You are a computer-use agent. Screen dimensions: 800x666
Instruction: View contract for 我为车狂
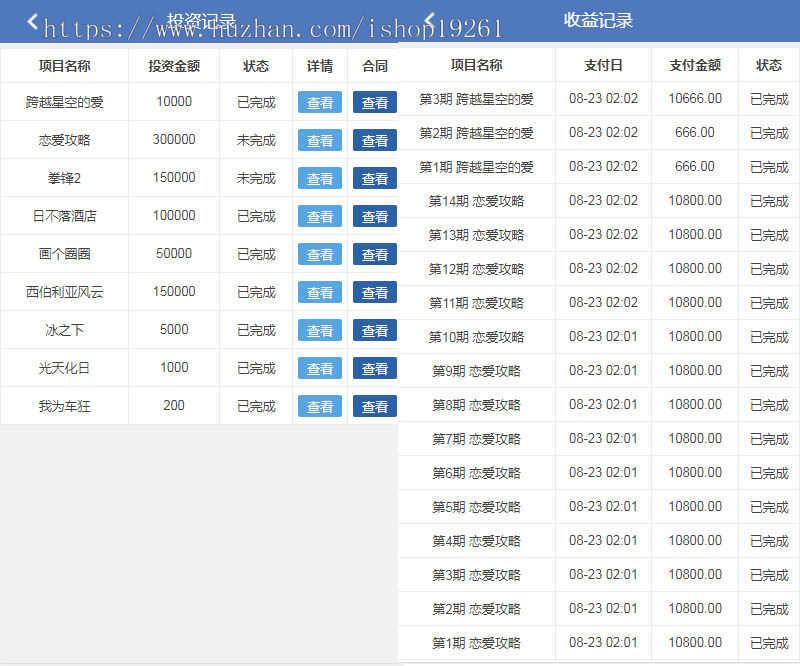click(375, 406)
